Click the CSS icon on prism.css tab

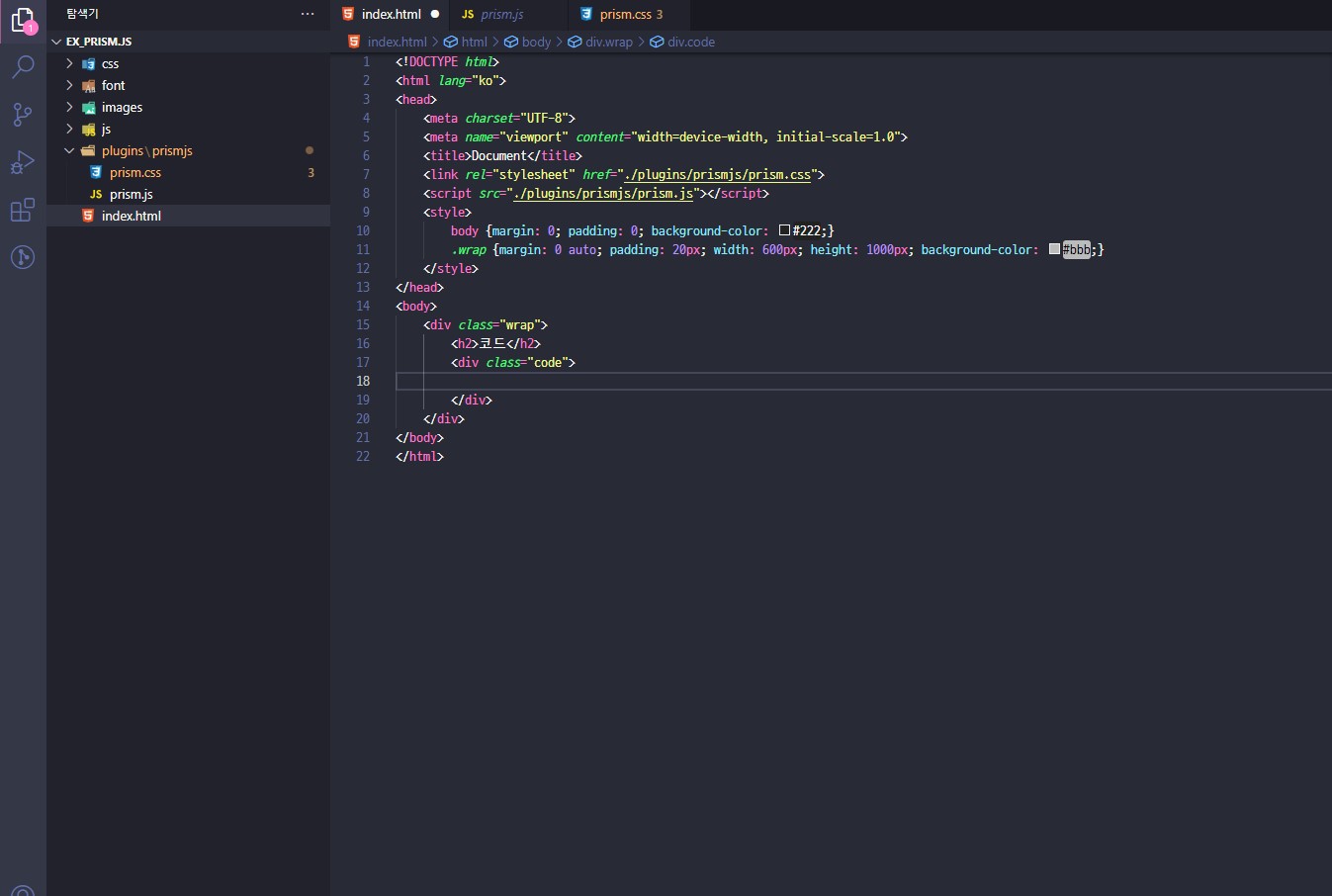click(586, 14)
